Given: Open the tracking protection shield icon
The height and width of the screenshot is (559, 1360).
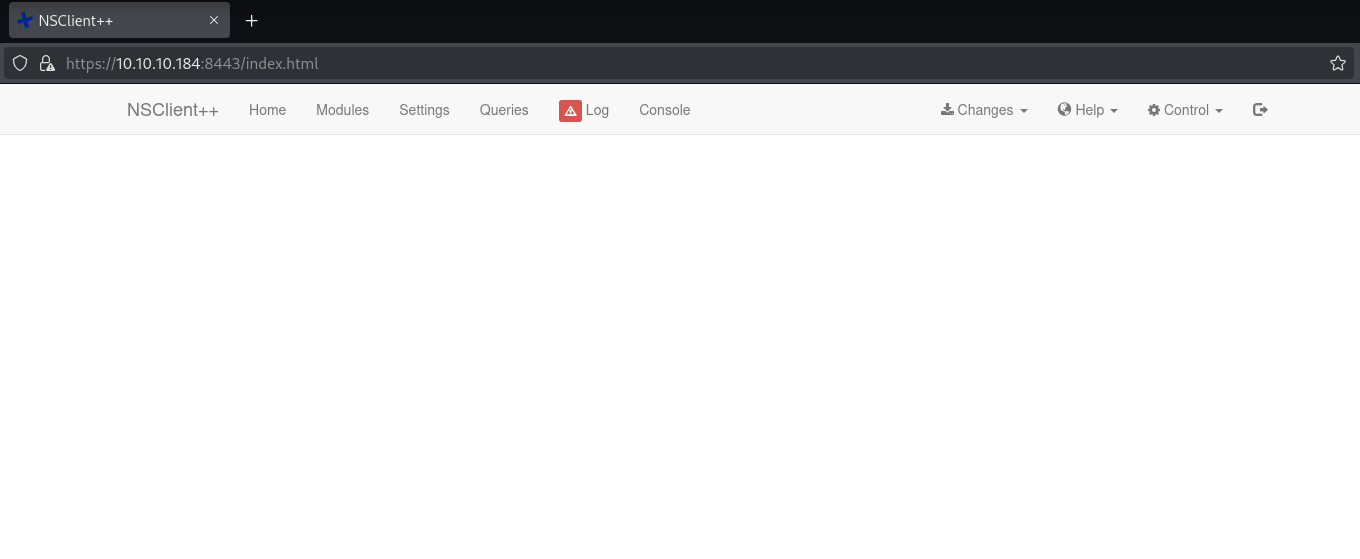Looking at the screenshot, I should point(19,64).
